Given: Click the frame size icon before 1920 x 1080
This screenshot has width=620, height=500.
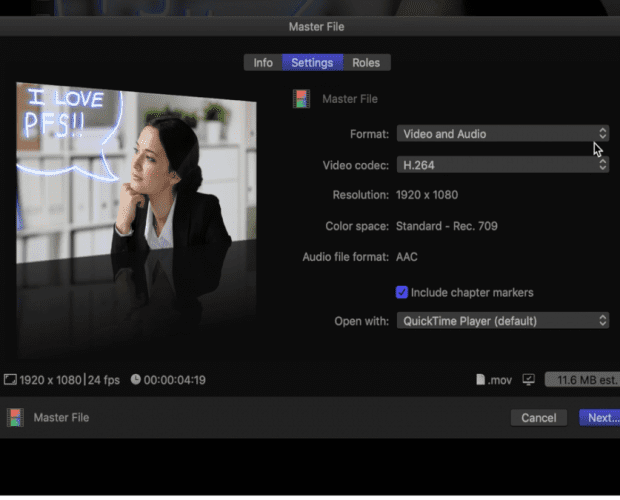Looking at the screenshot, I should click(10, 380).
